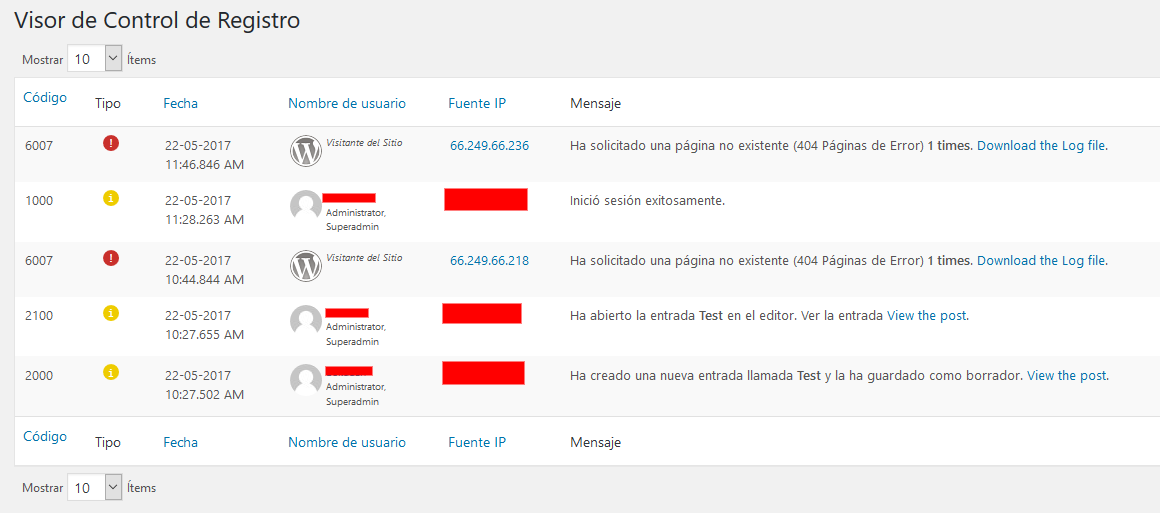
Task: Download the Log file for 11:46.846 AM event
Action: (x=1042, y=145)
